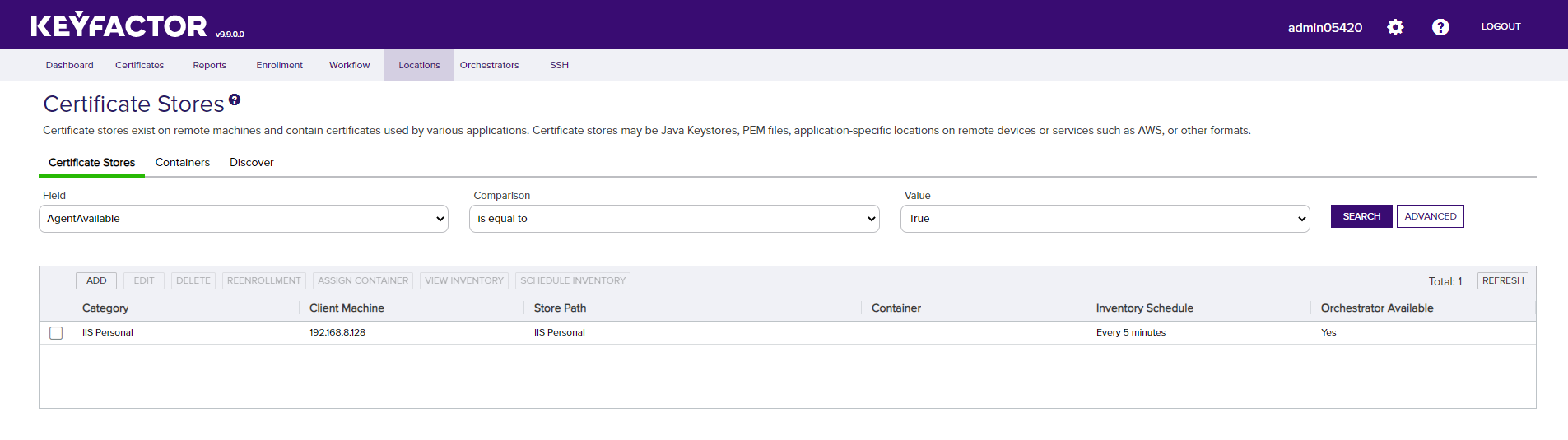Sort by Client Machine column header
Image resolution: width=1568 pixels, height=440 pixels.
click(x=347, y=308)
